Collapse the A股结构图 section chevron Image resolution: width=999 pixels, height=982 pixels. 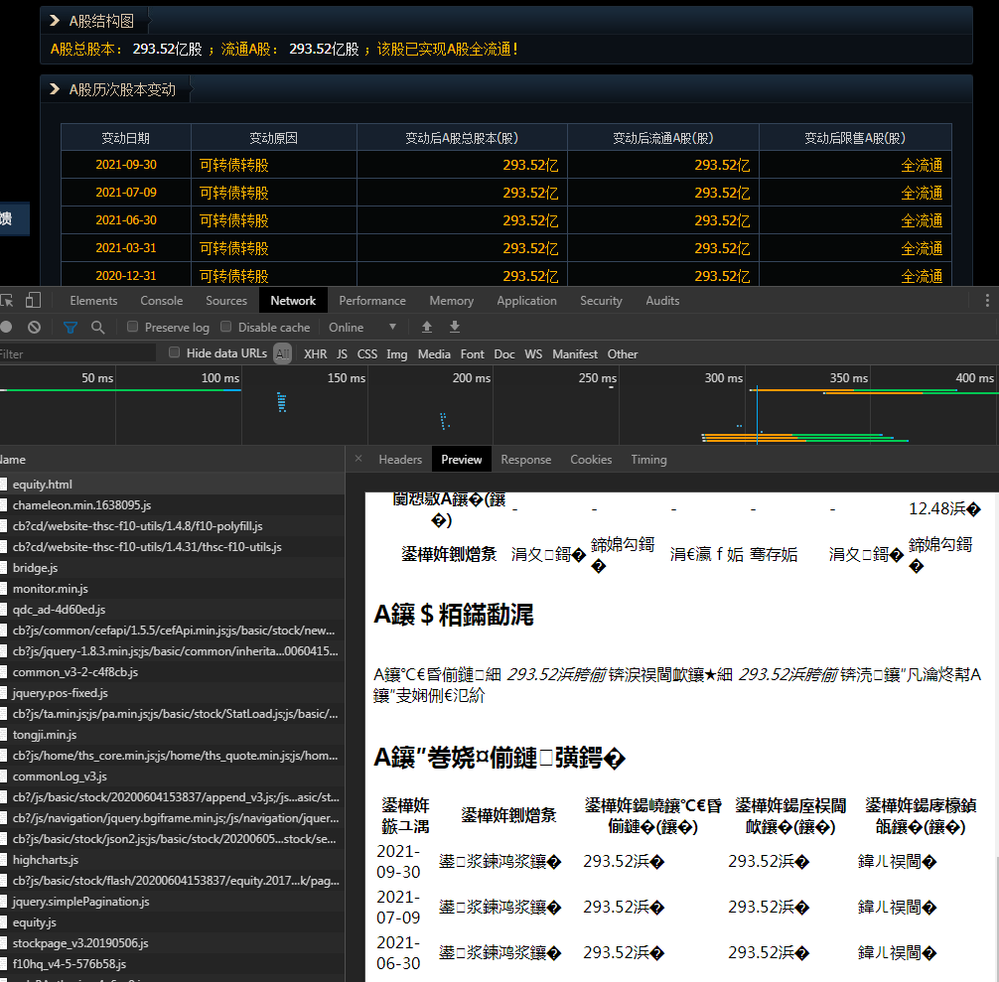55,21
